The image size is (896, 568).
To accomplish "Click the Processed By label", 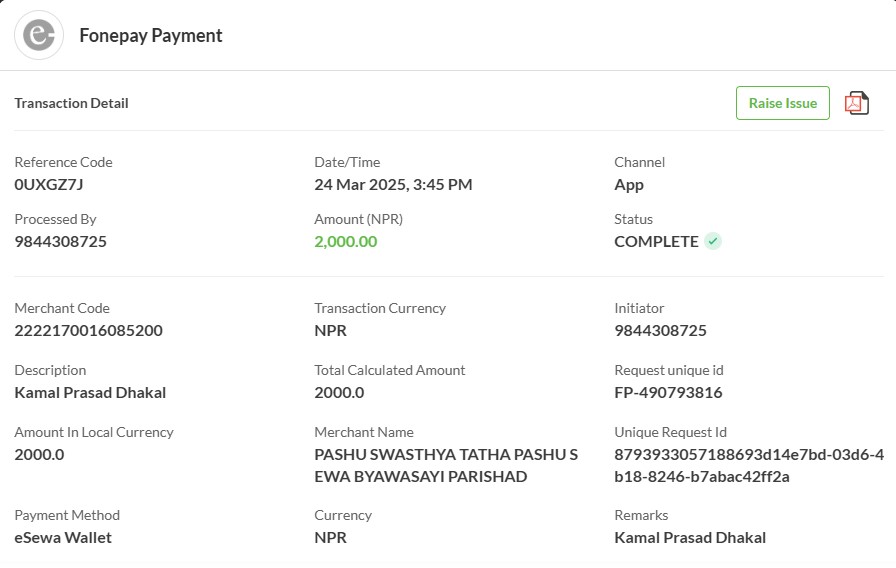I will pos(55,219).
